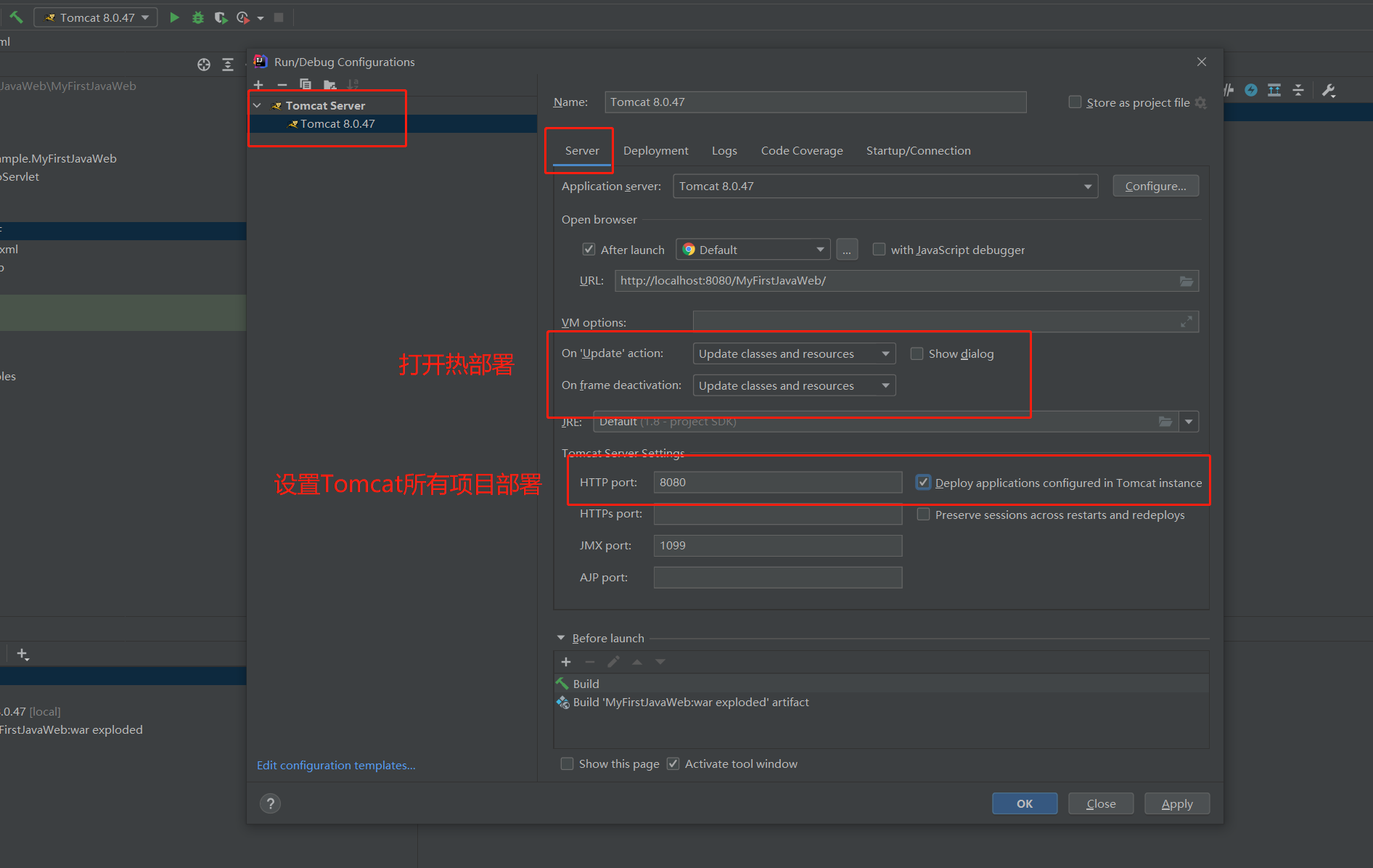This screenshot has height=868, width=1373.
Task: Open the On 'Update' action dropdown
Action: (794, 353)
